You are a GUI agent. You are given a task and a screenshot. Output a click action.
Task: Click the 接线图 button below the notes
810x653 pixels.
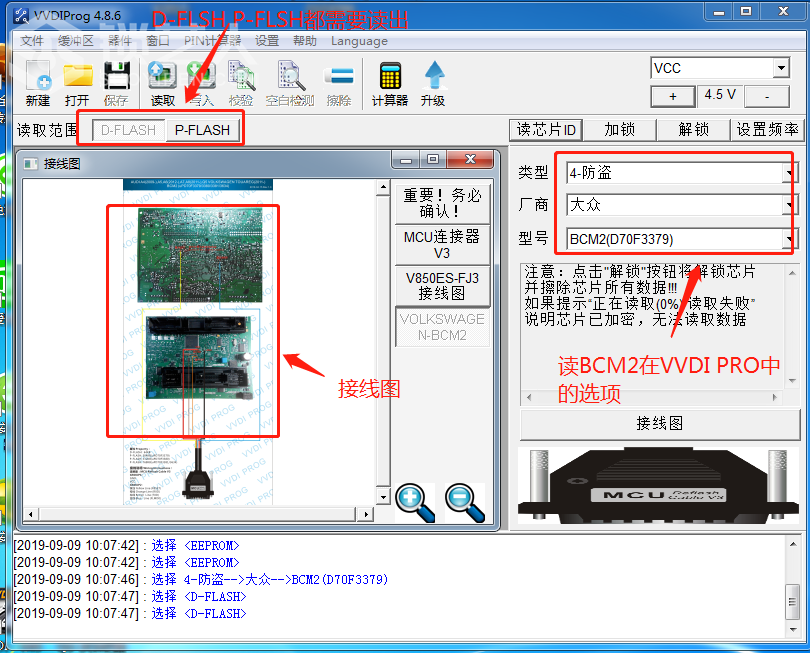660,424
